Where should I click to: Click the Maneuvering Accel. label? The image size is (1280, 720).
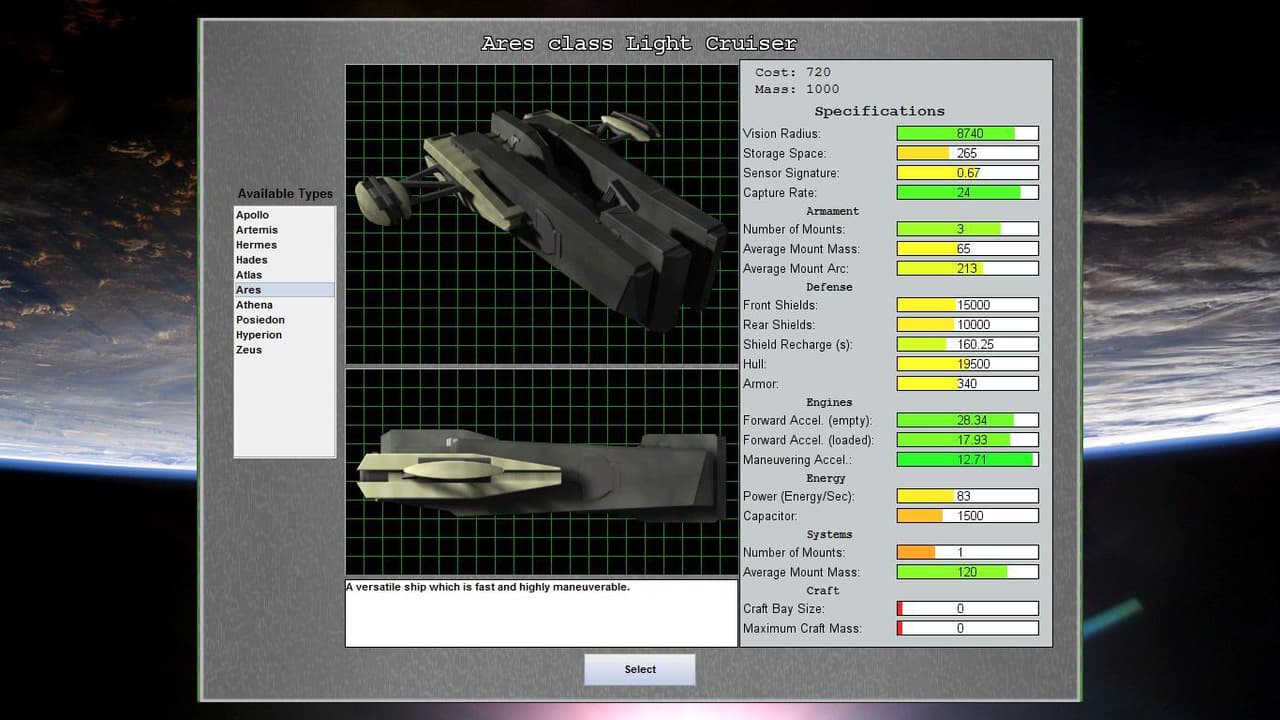[x=797, y=460]
